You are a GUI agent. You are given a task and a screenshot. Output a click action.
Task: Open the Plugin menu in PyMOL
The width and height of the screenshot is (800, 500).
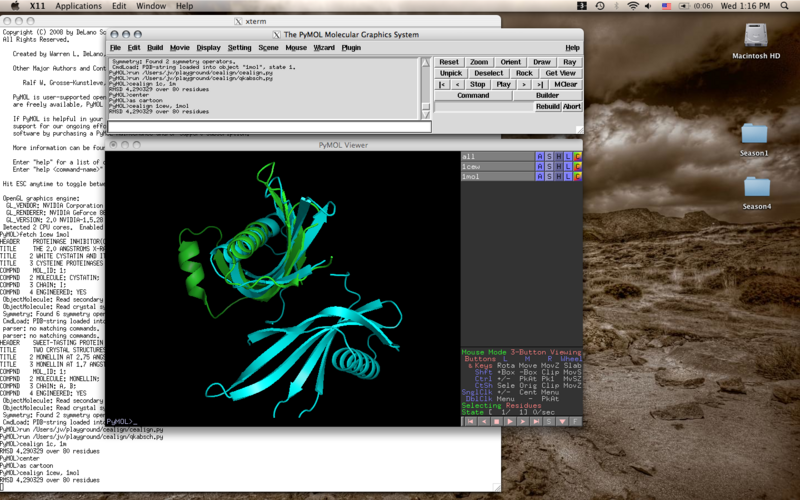(351, 47)
